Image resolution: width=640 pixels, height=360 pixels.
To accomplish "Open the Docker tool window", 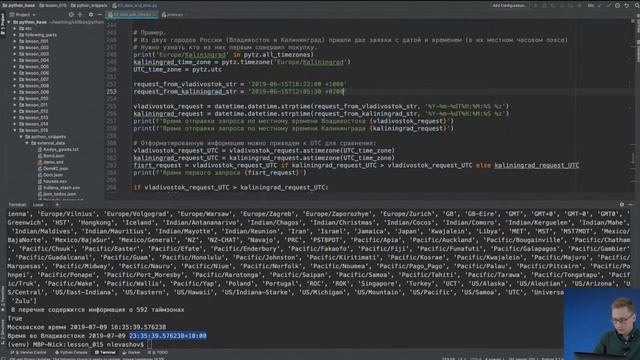I will pyautogui.click(x=131, y=352).
